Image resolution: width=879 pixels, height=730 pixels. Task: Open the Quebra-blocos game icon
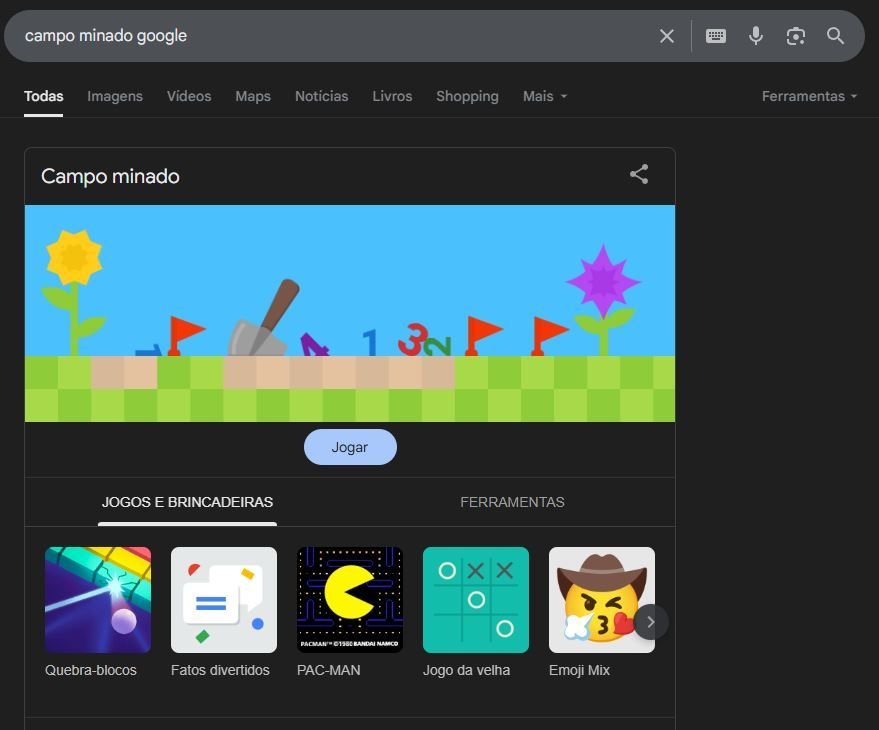[x=98, y=600]
